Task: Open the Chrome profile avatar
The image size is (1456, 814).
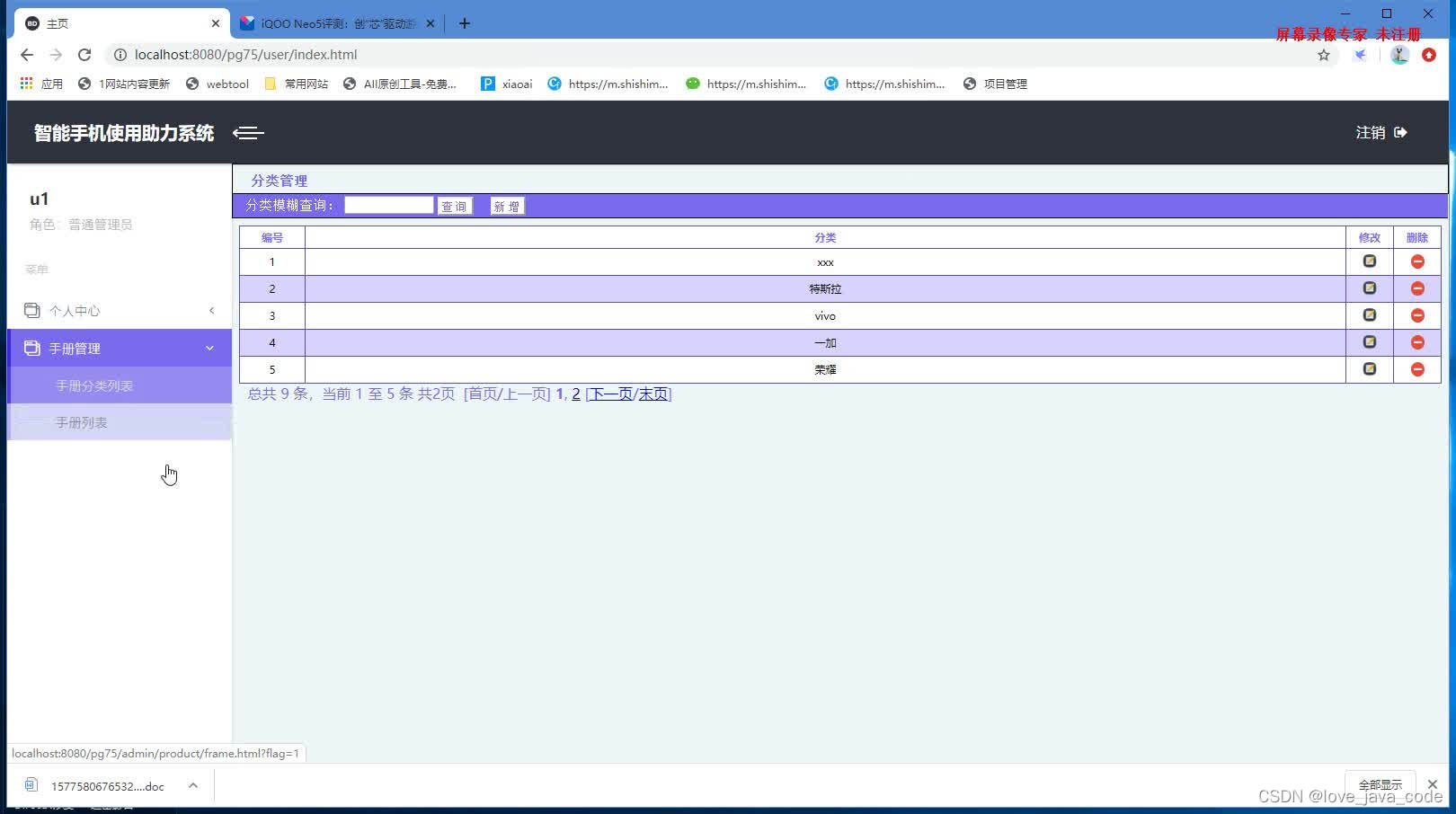Action: 1399,55
